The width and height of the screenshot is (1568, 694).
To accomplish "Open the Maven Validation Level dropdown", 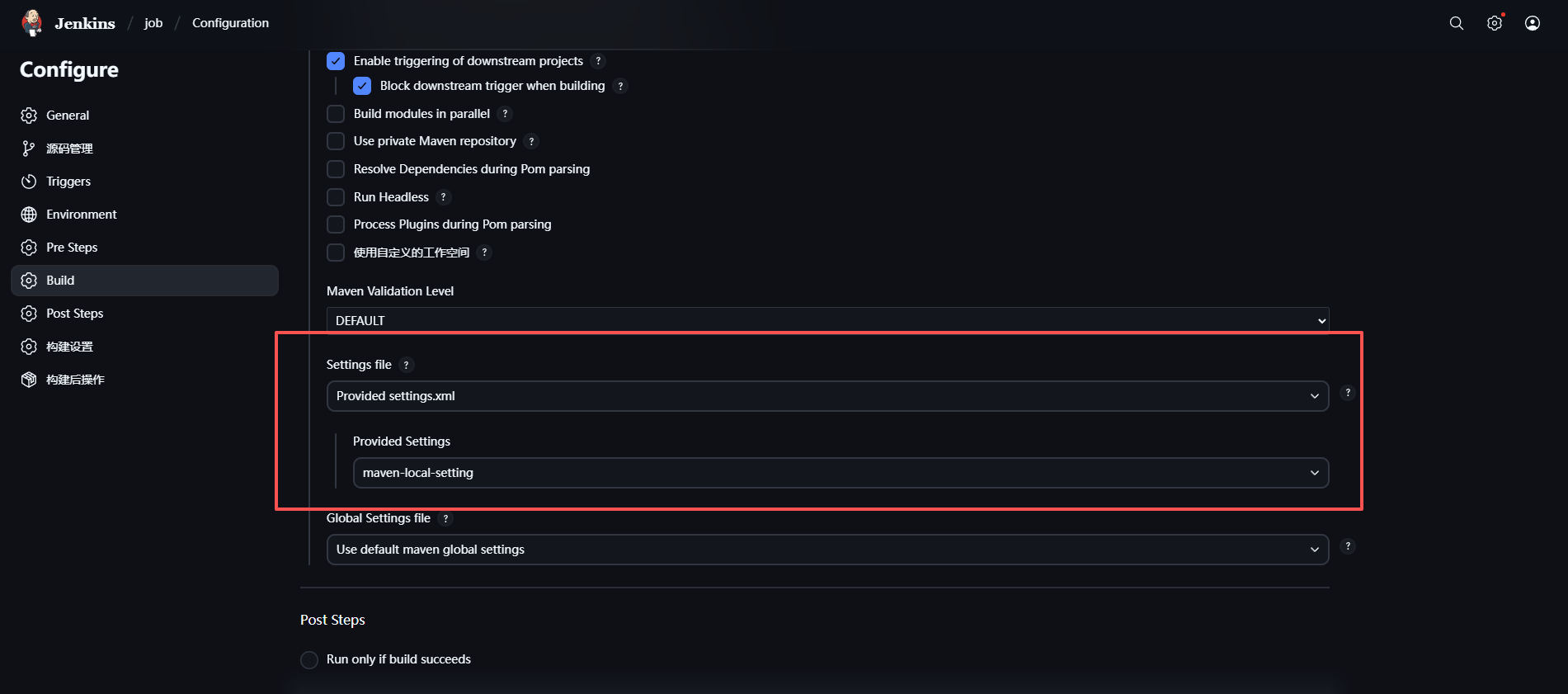I will 827,320.
